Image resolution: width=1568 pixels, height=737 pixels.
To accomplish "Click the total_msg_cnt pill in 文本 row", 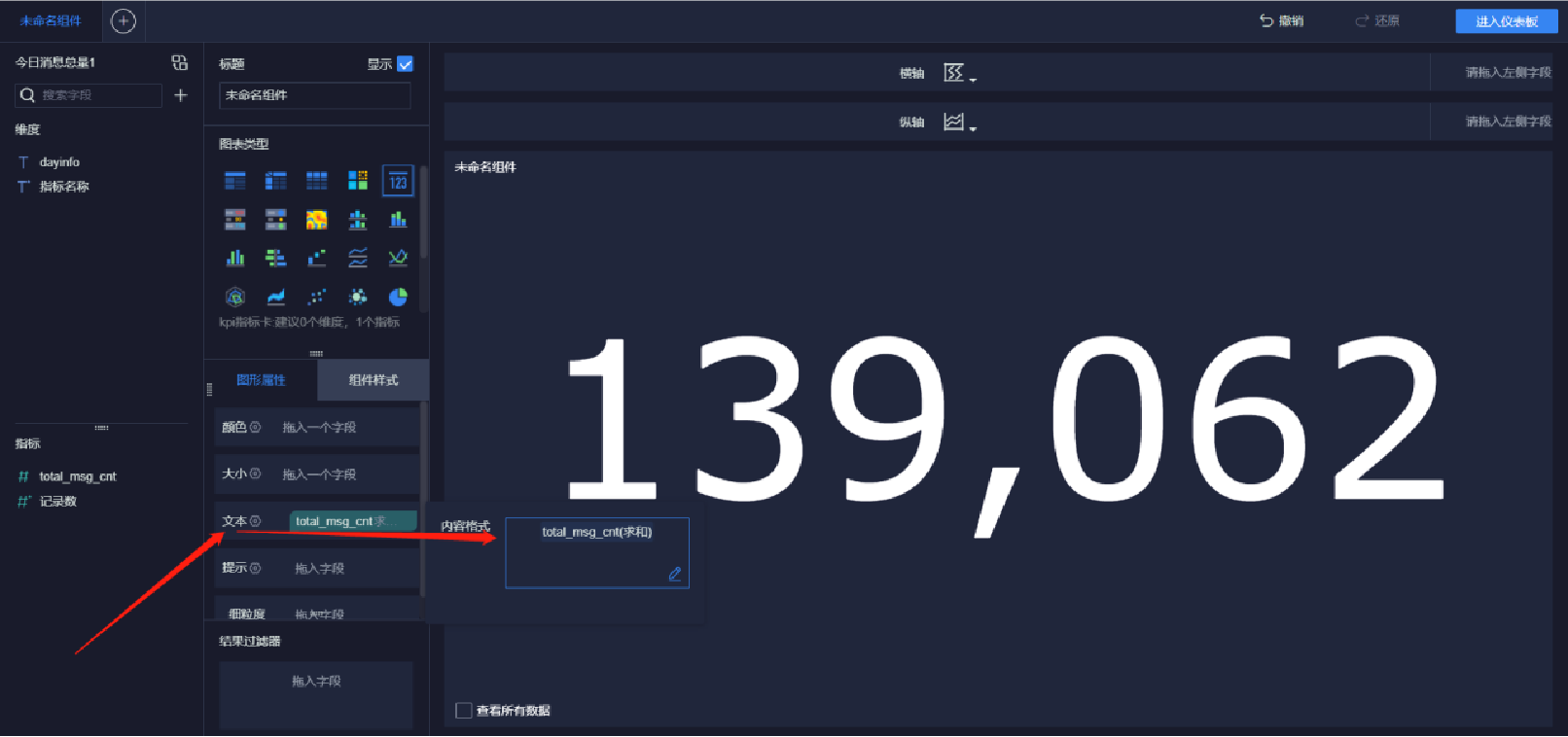I will tap(354, 521).
